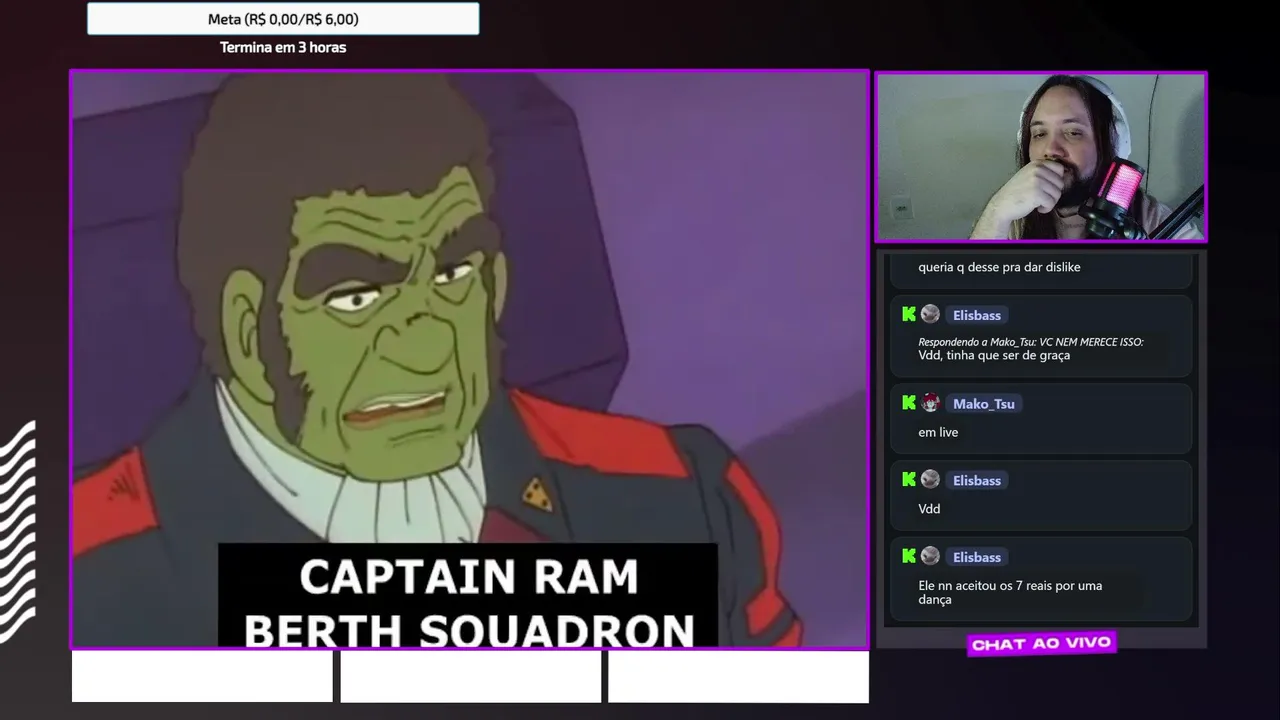Screen dimensions: 1280x720
Task: Click the chat message reading only "Vdd"
Action: coord(929,509)
